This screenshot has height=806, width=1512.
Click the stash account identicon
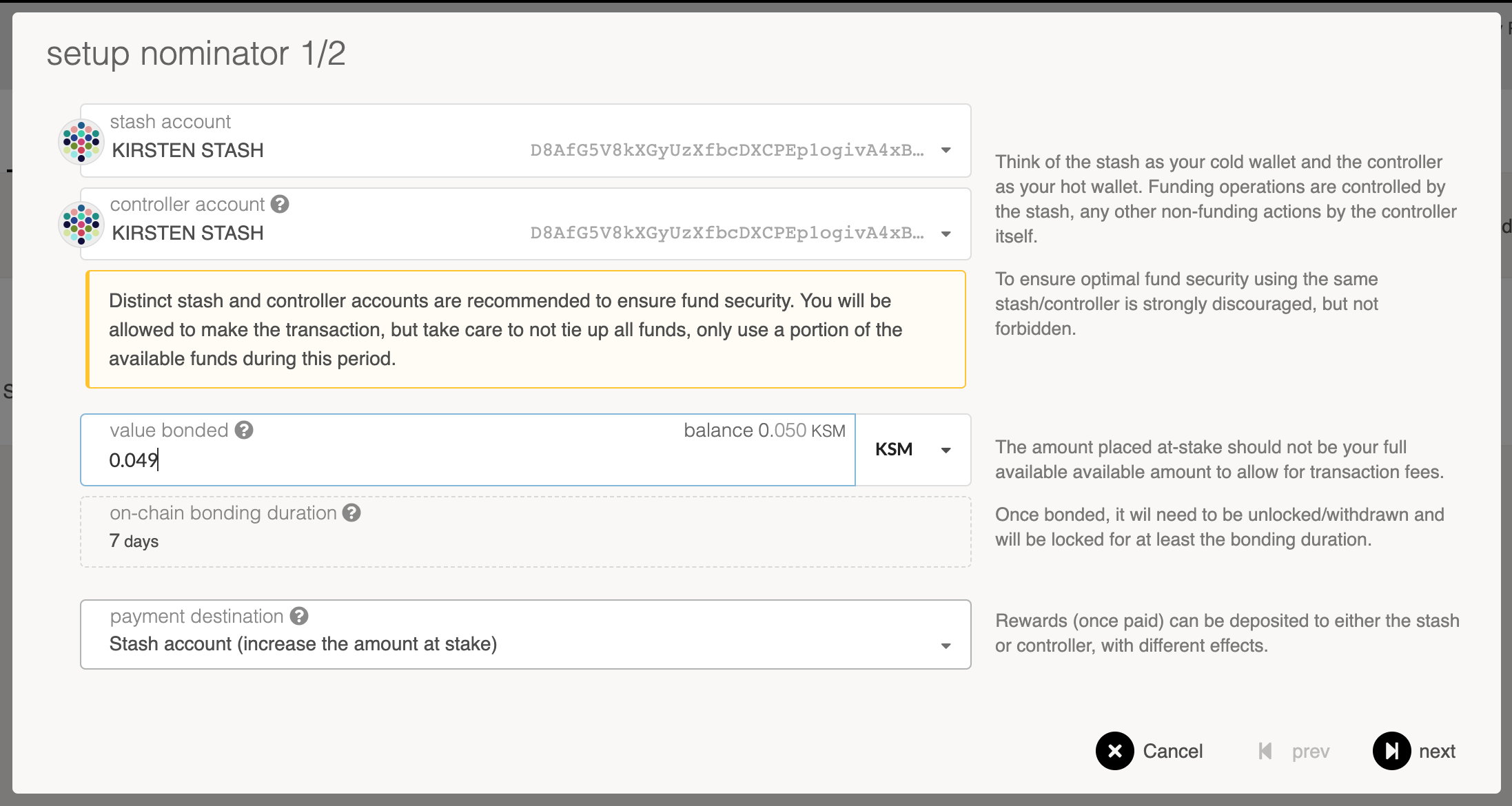click(x=81, y=142)
